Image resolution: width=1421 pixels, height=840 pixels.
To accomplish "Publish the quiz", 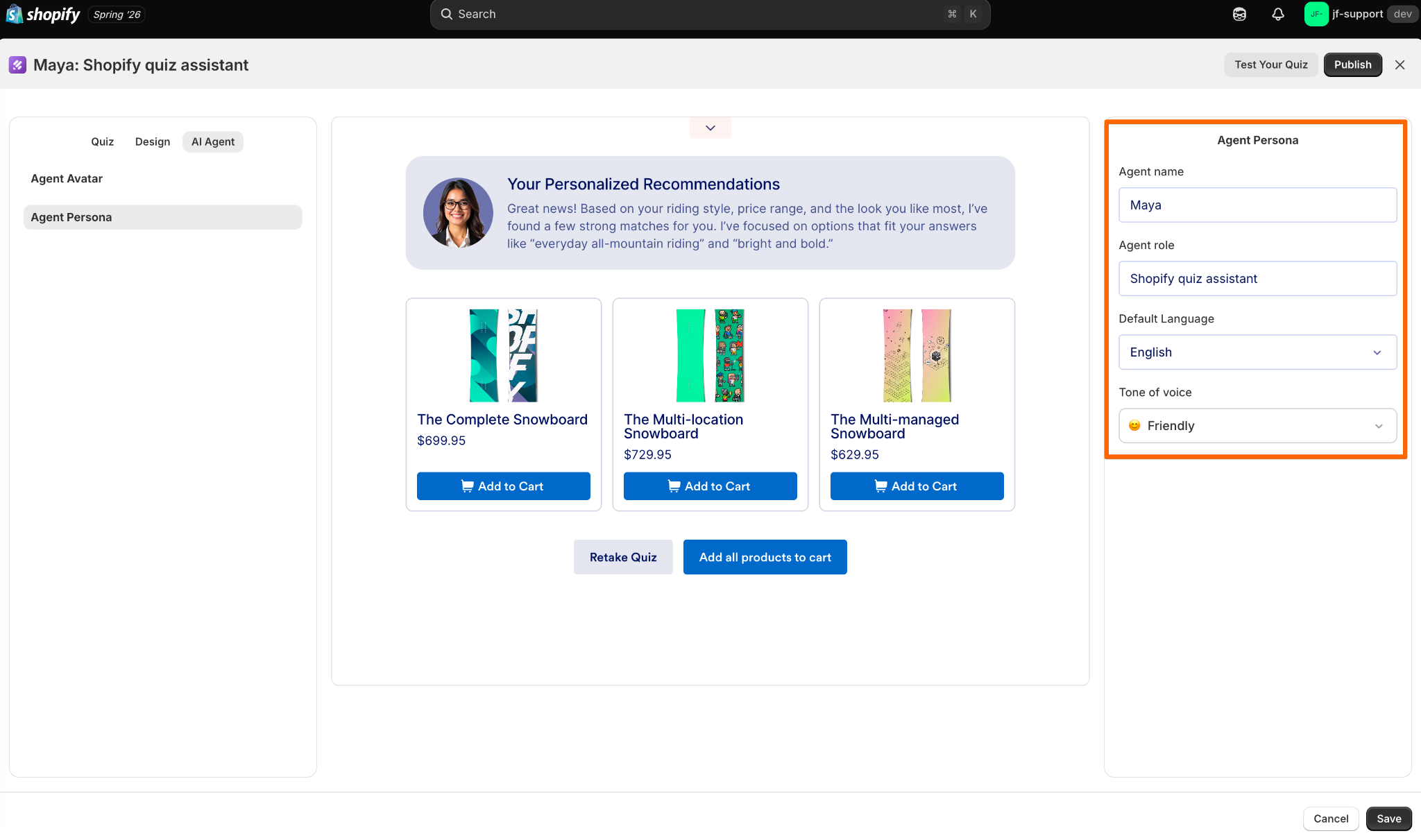I will (x=1352, y=65).
